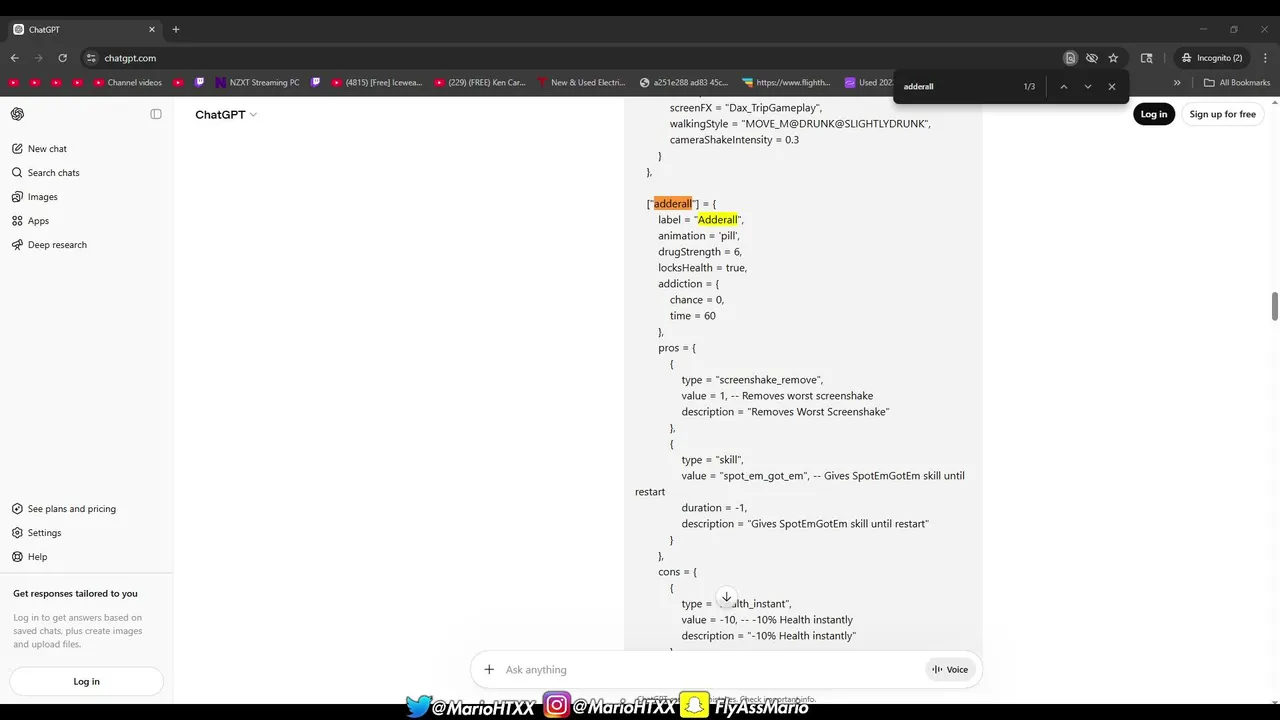Screen dimensions: 1280x720
Task: Open the (4815) [Free] Icewea... bookmark
Action: click(x=377, y=83)
